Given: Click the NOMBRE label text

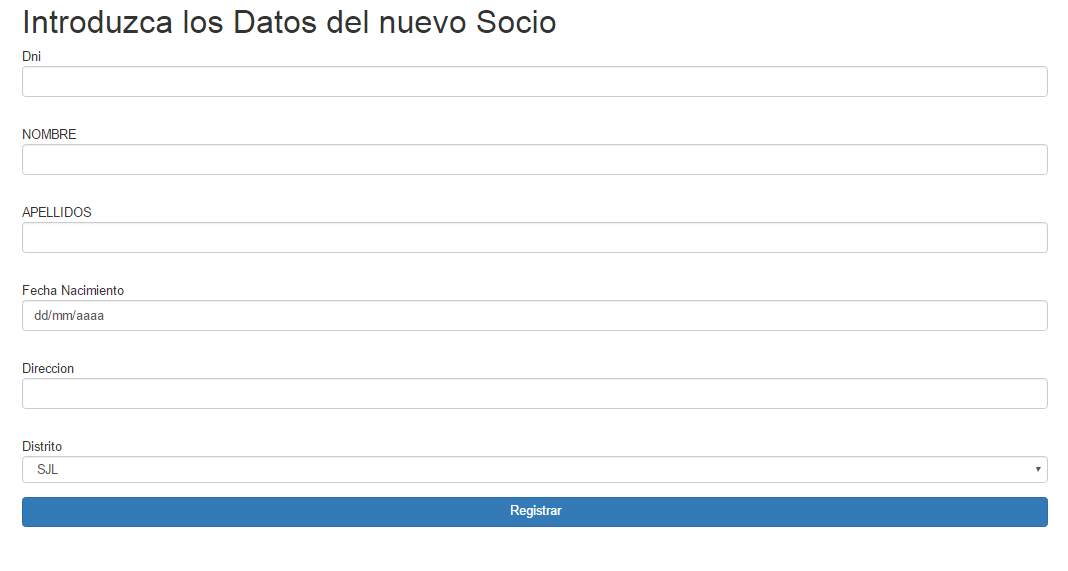Looking at the screenshot, I should [x=49, y=134].
